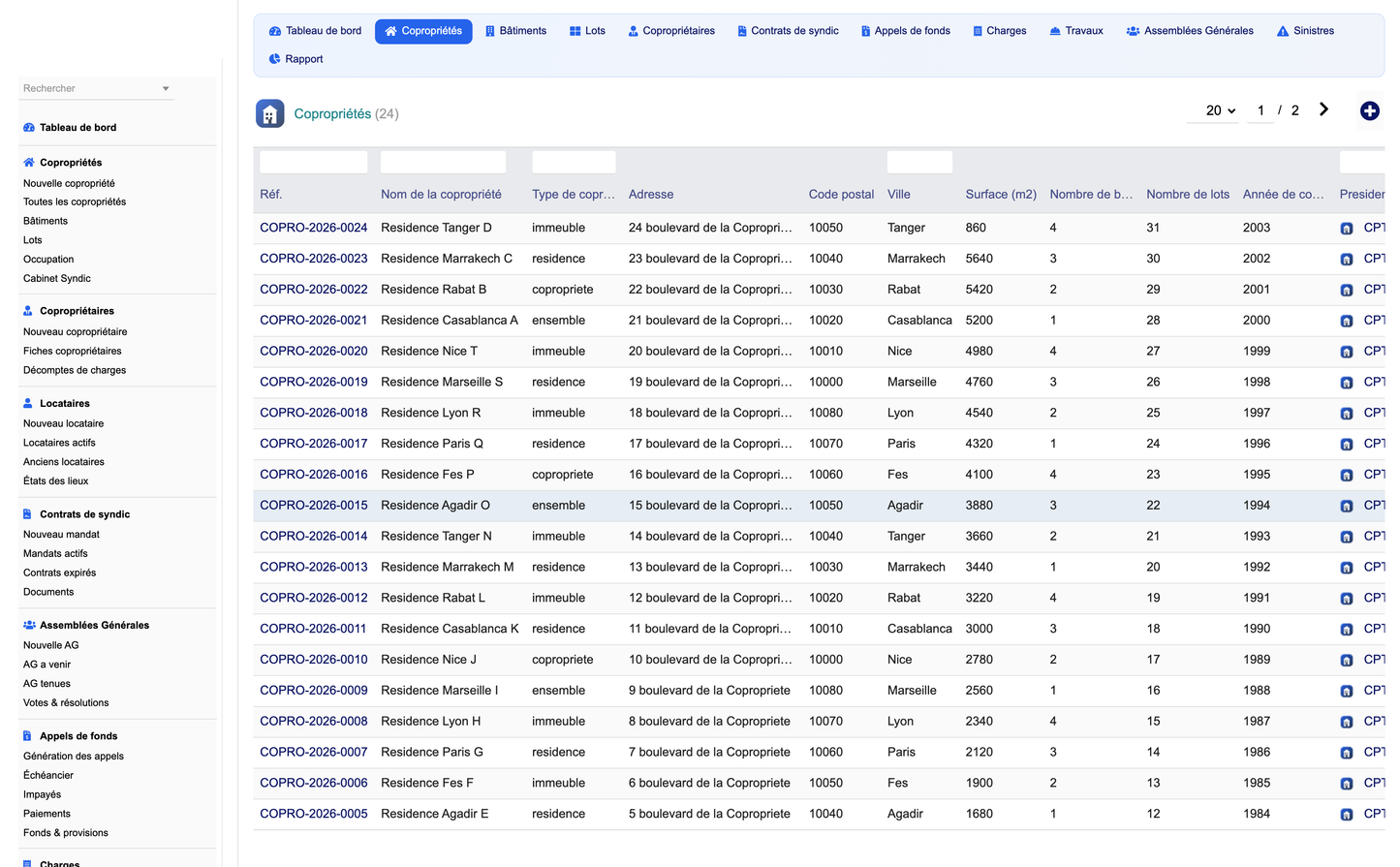Open the Travaux tab
This screenshot has height=867, width=1400.
coord(1076,31)
